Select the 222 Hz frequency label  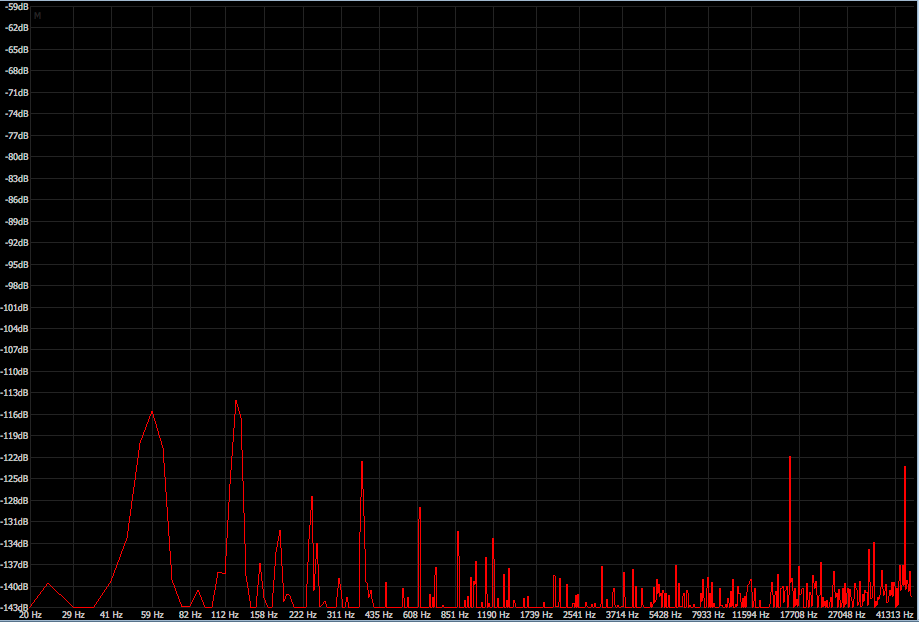[x=302, y=615]
